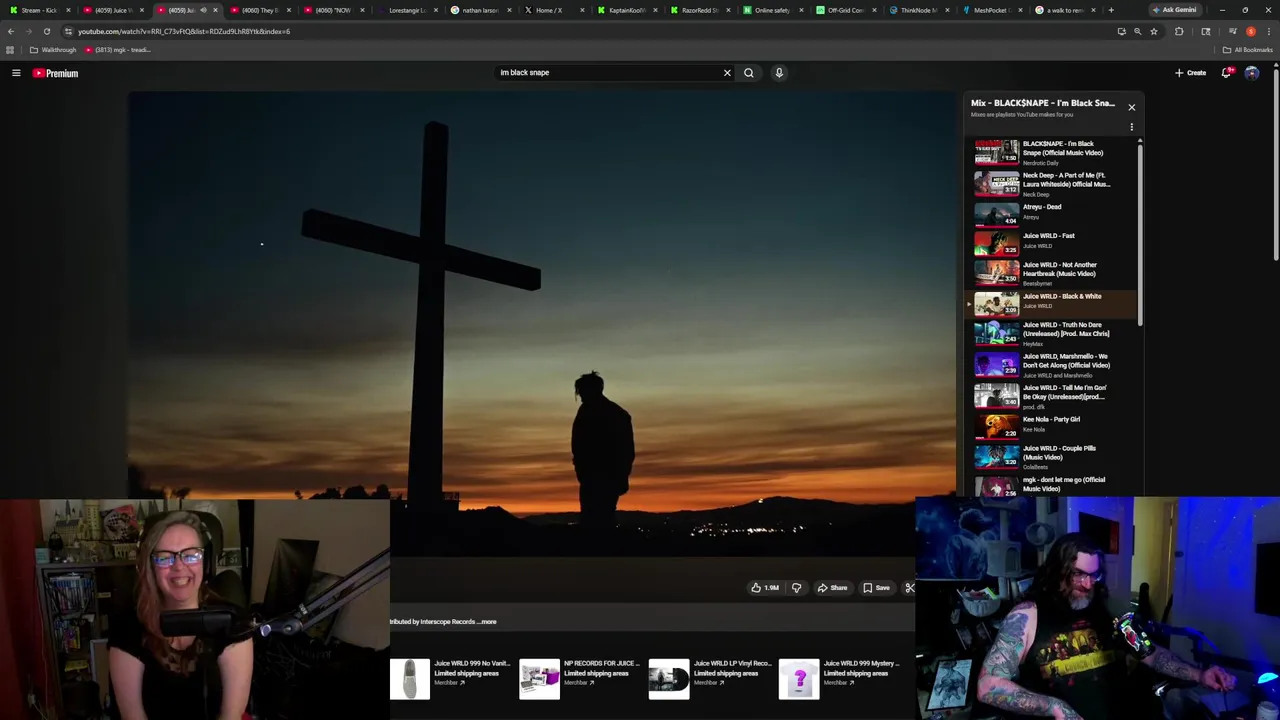The height and width of the screenshot is (720, 1280).
Task: Open 'NP RECORDS FOR JUICE' merch item
Action: click(x=580, y=678)
